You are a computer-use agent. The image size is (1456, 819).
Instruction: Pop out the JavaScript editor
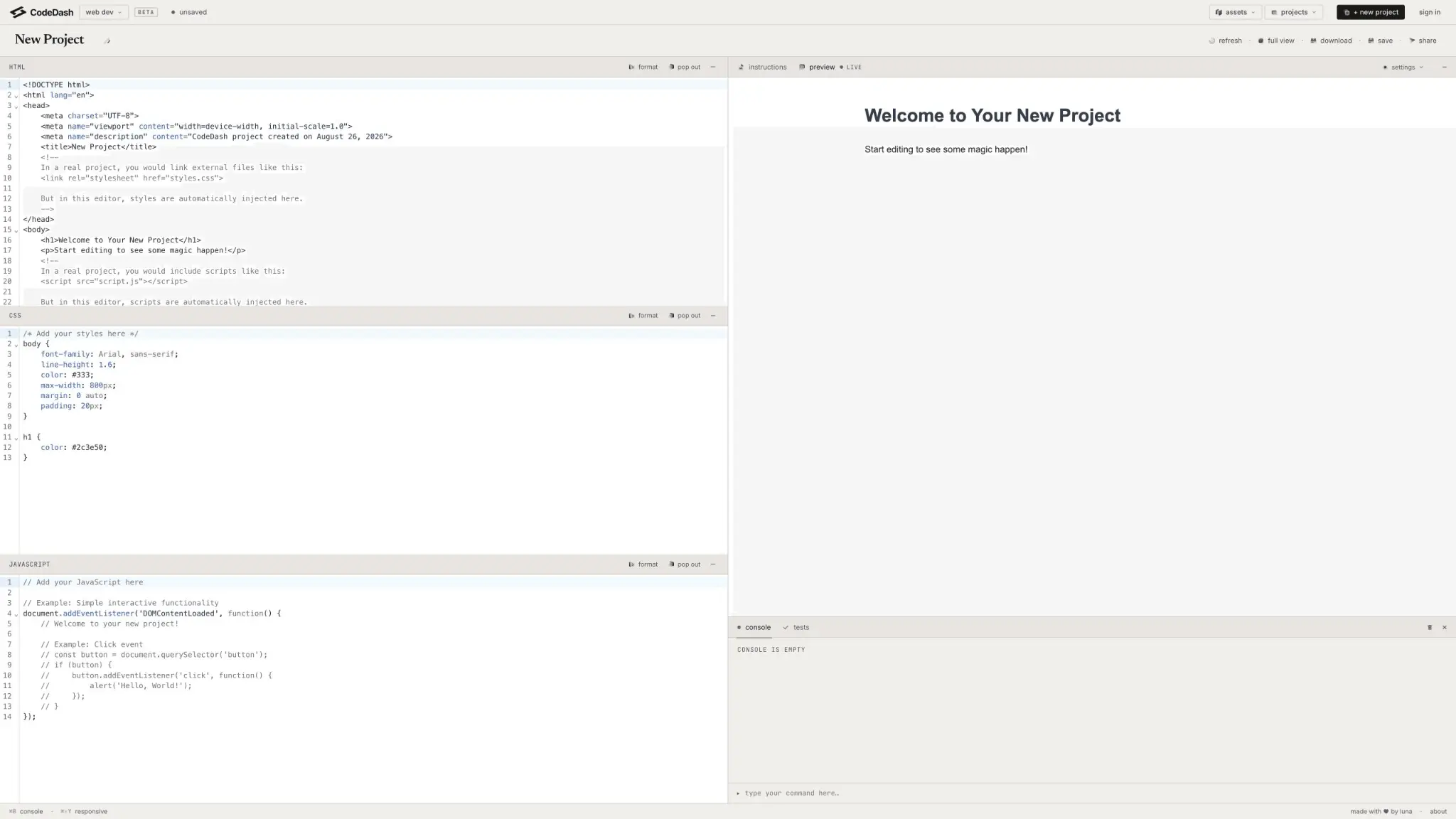click(x=684, y=564)
